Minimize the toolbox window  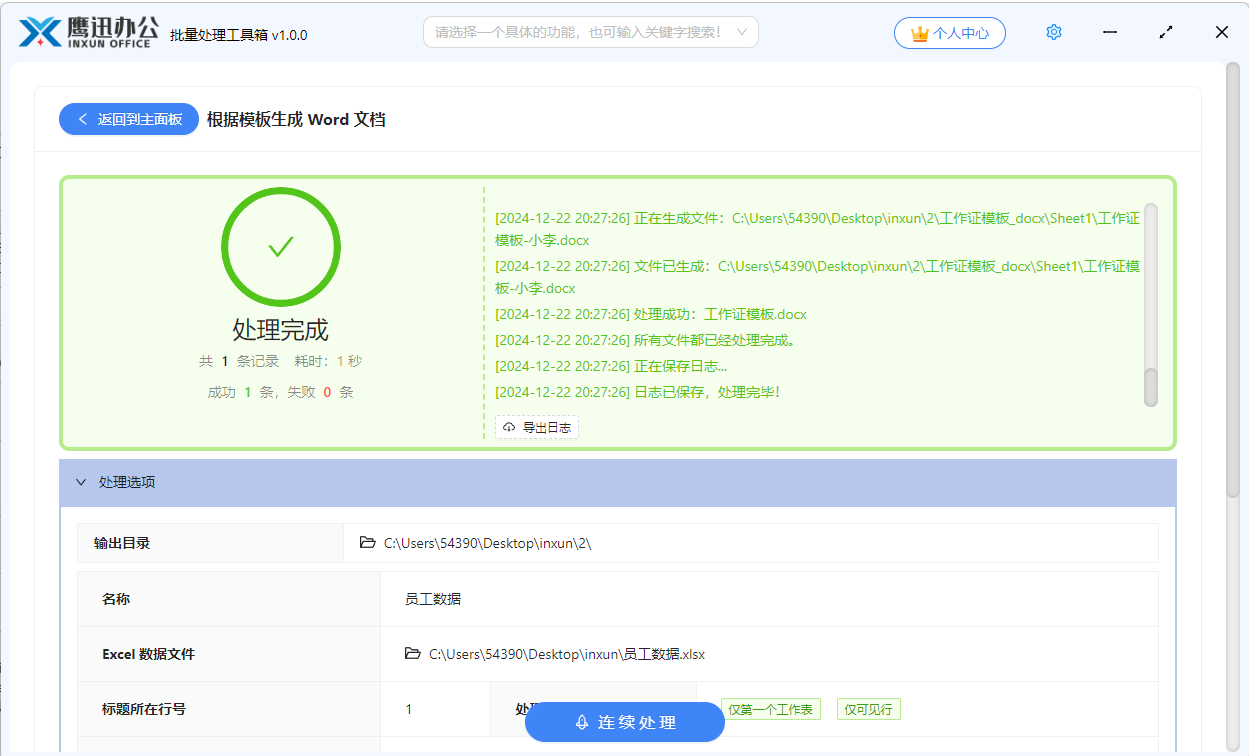[1110, 32]
